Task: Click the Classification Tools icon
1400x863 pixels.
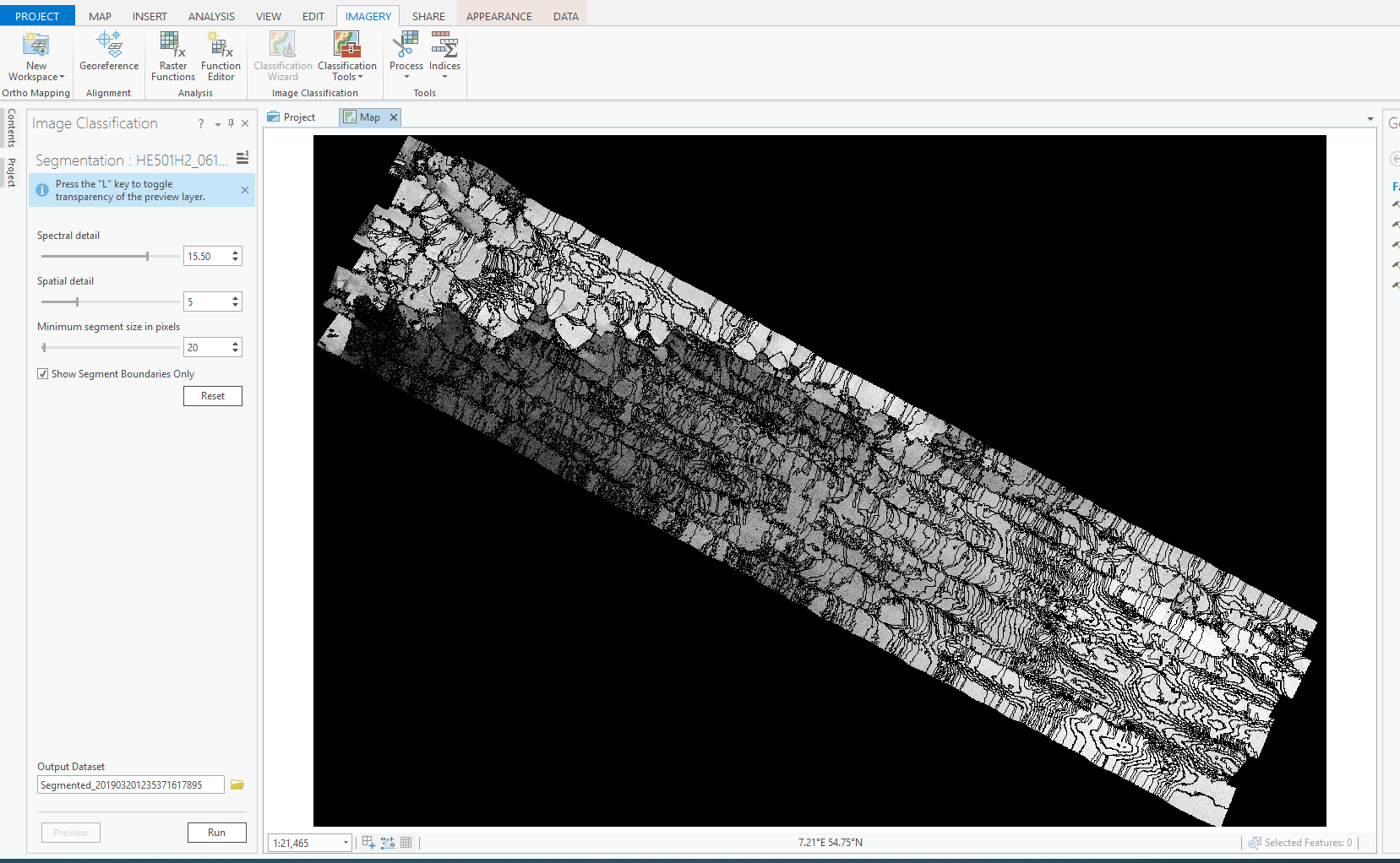Action: [x=347, y=44]
